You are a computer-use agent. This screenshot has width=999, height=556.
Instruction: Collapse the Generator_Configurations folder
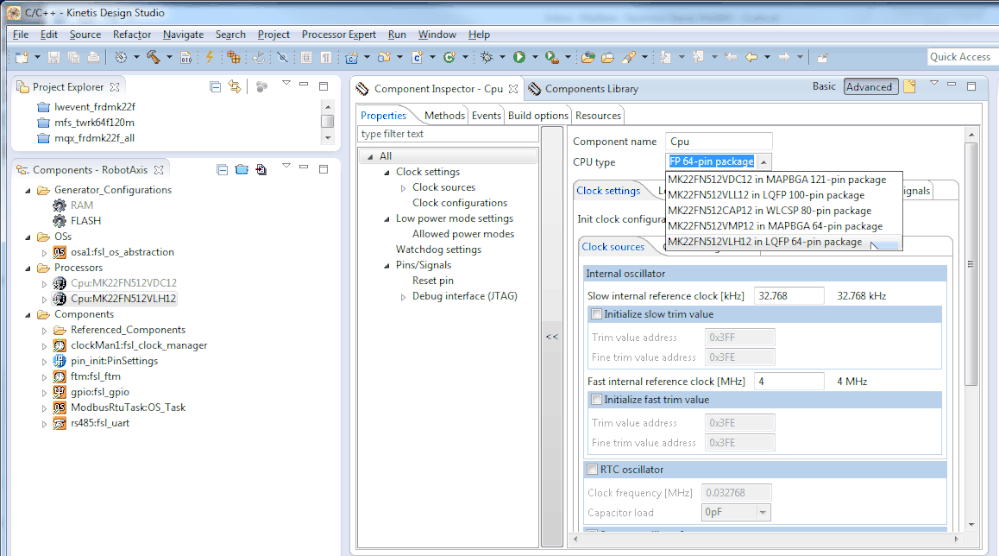(x=28, y=190)
